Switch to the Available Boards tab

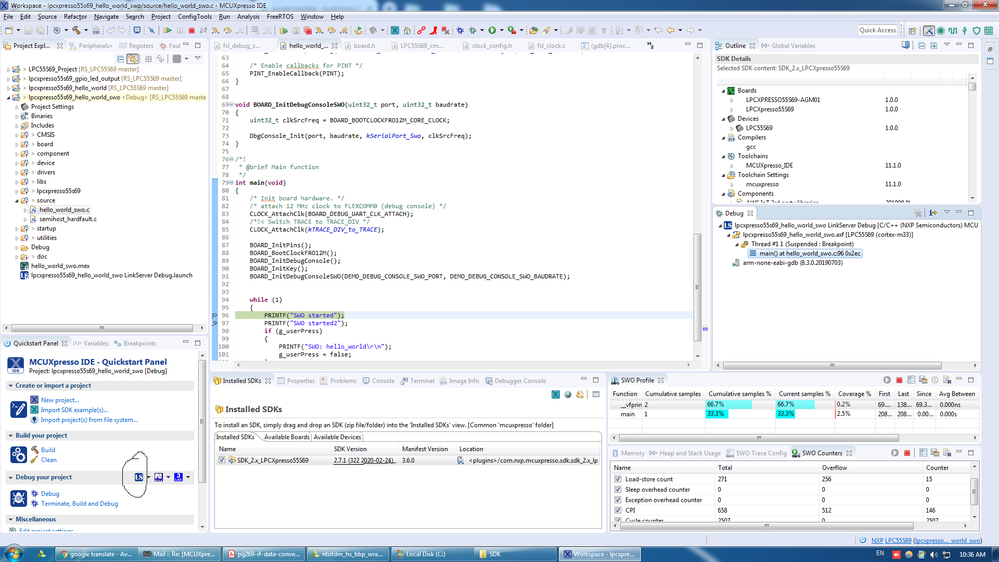284,437
